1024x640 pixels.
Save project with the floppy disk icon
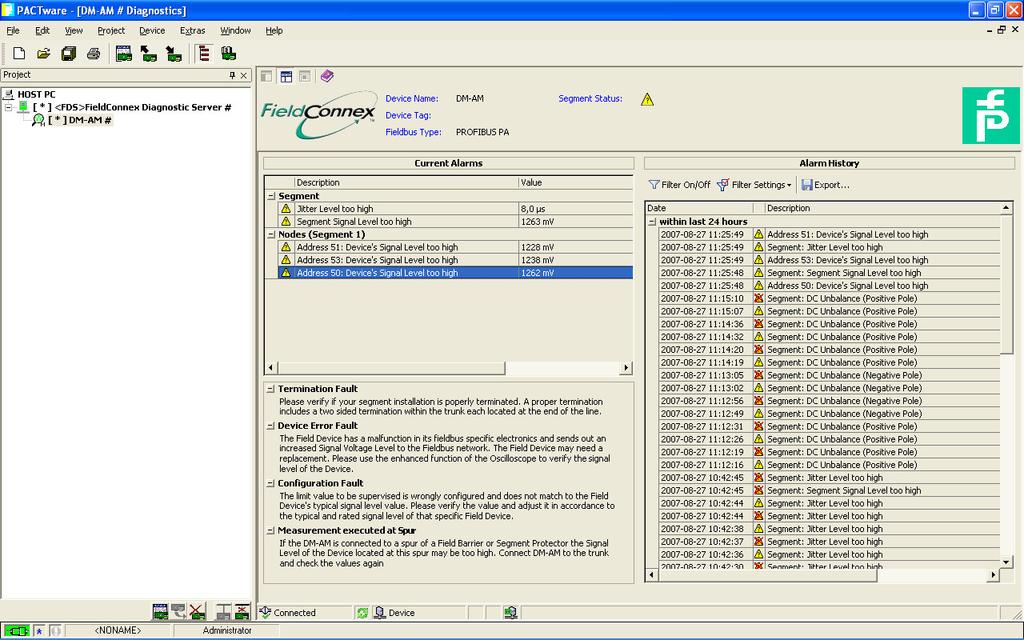(x=69, y=54)
